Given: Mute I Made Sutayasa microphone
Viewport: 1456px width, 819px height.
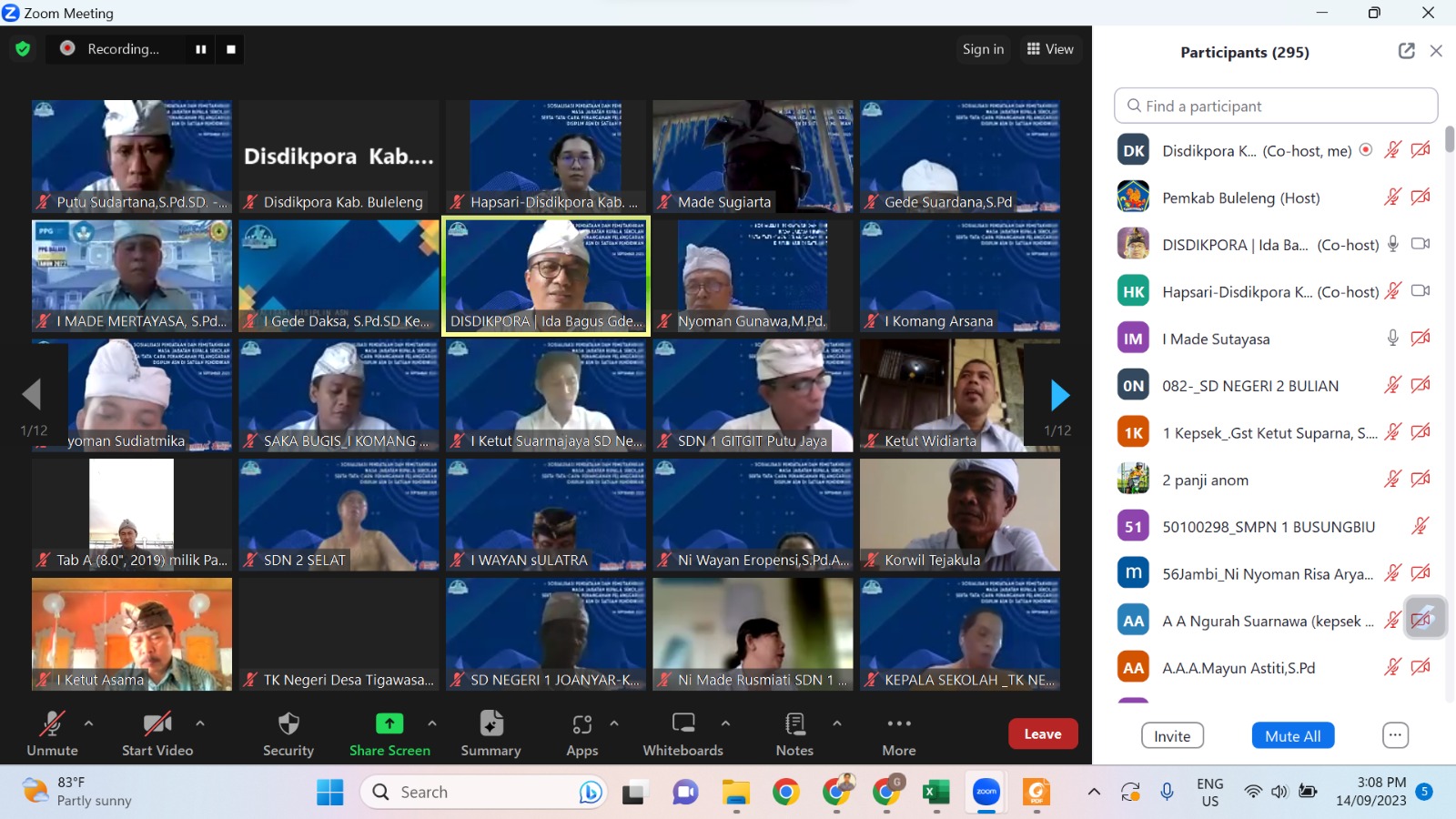Looking at the screenshot, I should [x=1392, y=339].
